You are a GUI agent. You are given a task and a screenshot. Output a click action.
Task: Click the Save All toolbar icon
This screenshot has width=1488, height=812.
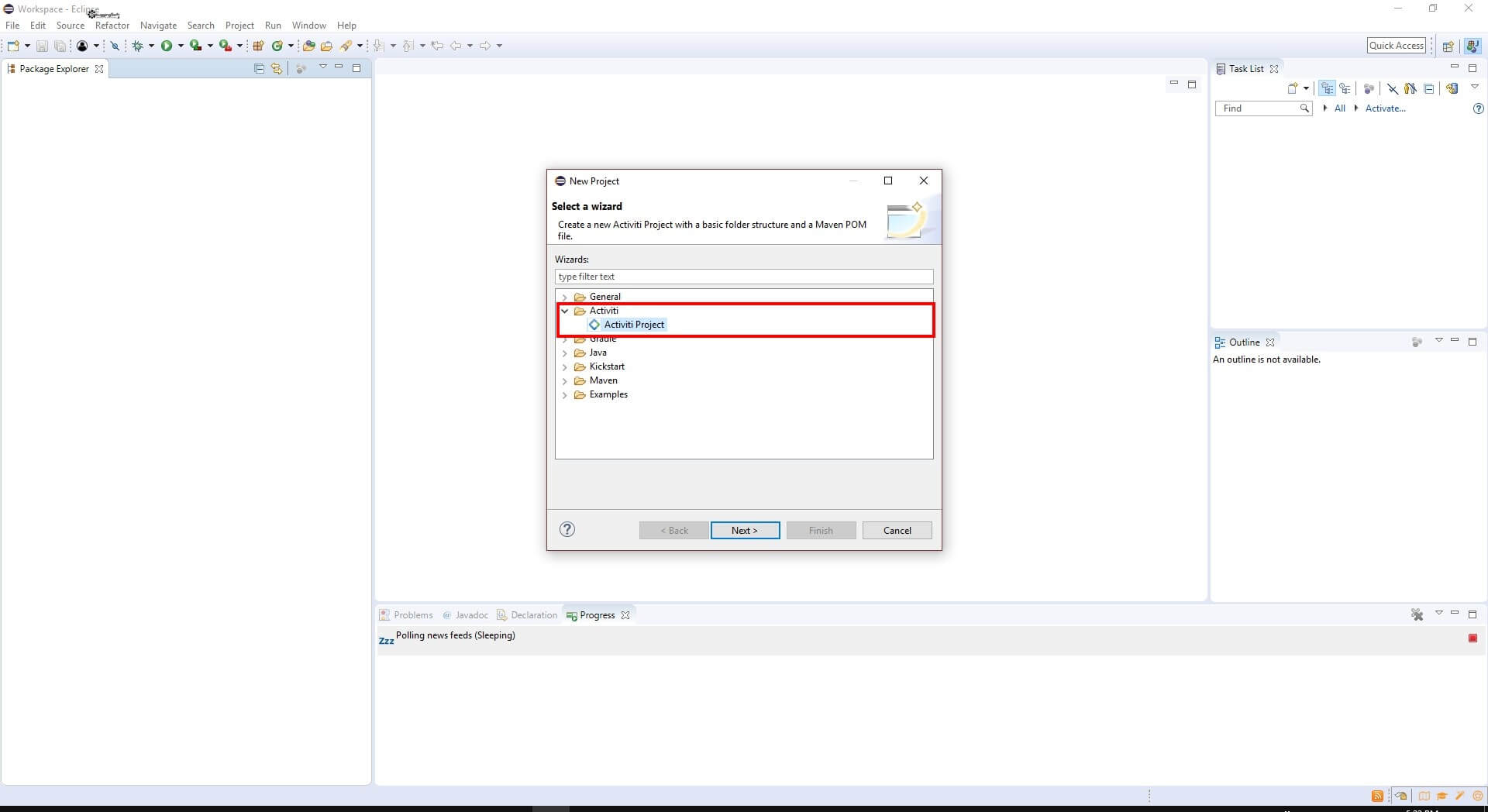click(60, 46)
